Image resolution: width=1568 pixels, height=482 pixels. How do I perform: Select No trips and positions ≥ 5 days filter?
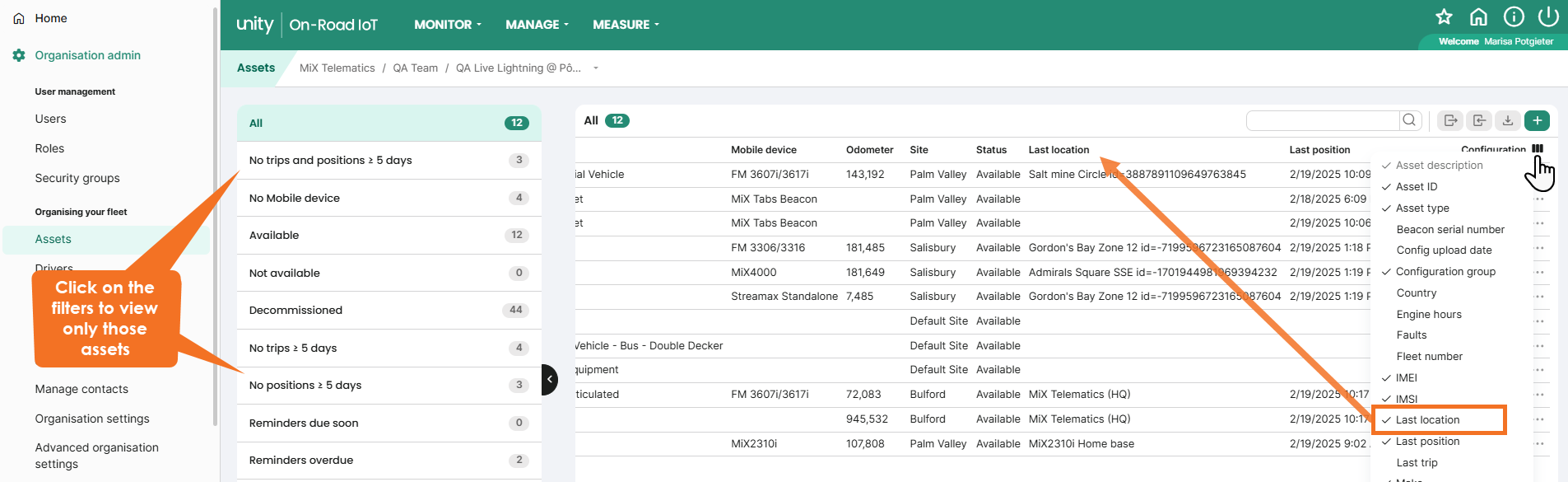click(389, 161)
